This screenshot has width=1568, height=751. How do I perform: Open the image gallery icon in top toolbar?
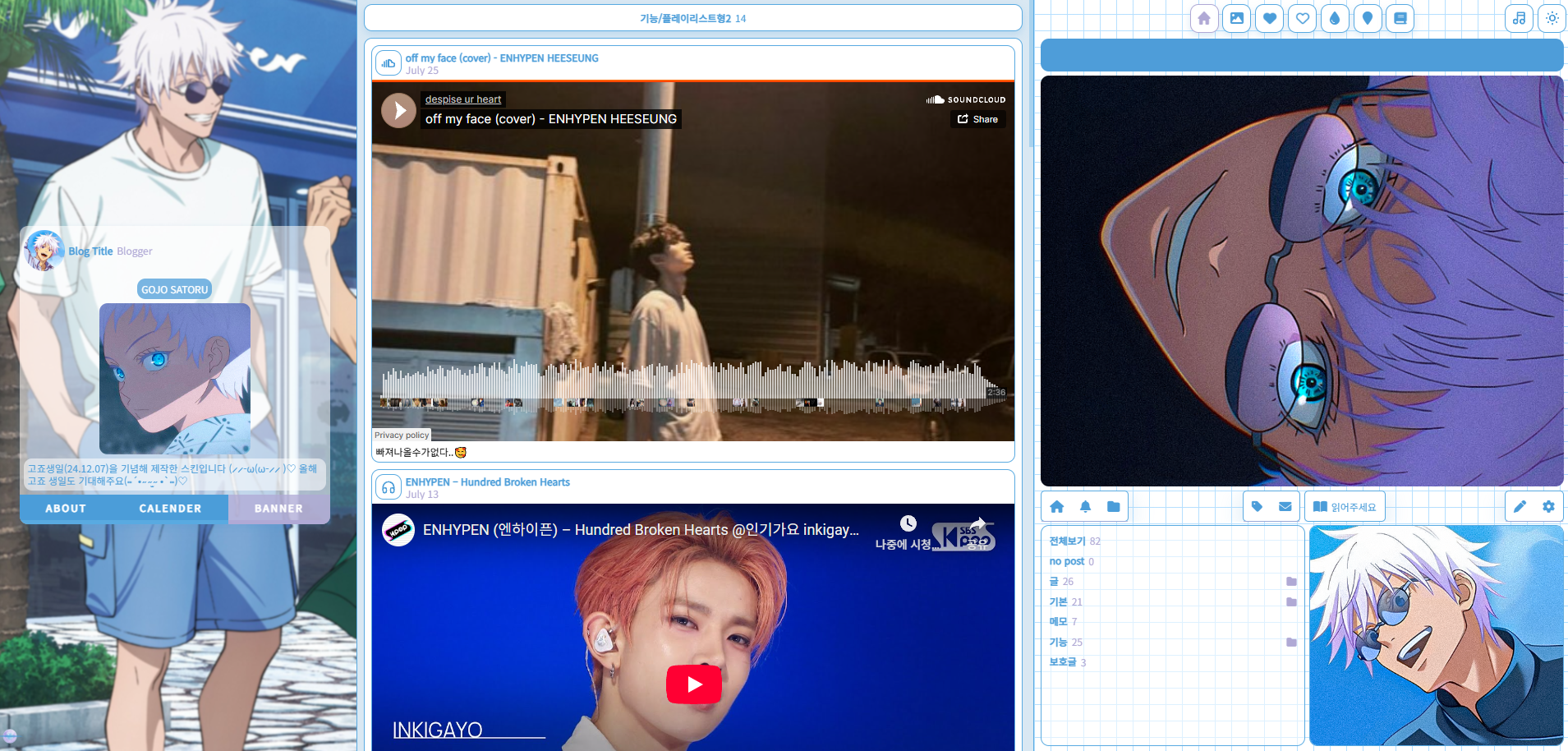point(1237,18)
